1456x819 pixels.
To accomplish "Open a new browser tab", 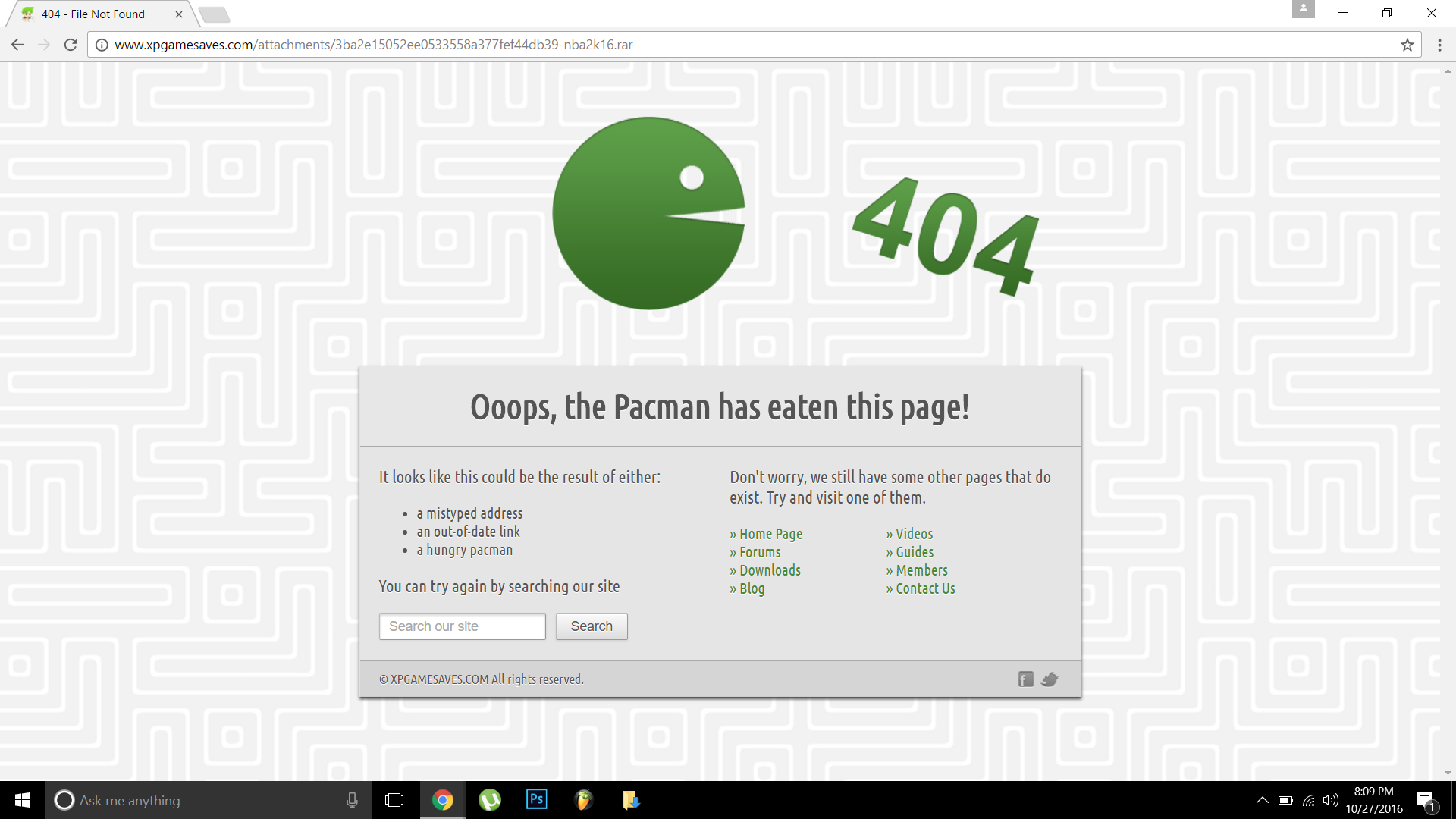I will [215, 14].
